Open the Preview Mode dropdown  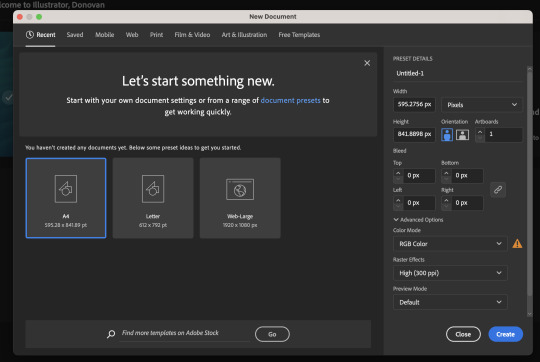(x=450, y=302)
